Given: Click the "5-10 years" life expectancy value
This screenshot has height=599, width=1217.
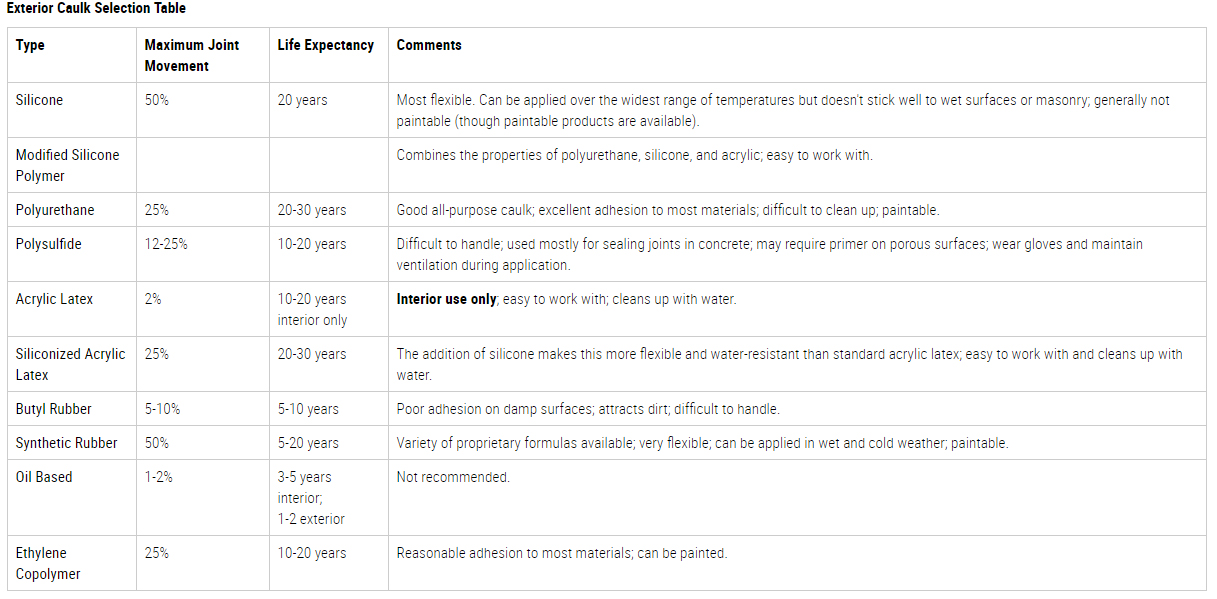Looking at the screenshot, I should 308,409.
